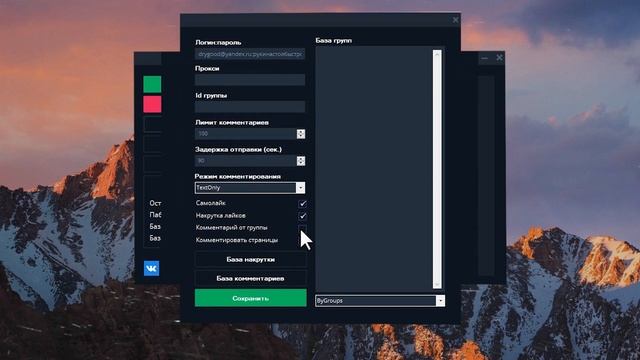
Task: Click the Комментировать страницы label
Action: click(x=237, y=240)
